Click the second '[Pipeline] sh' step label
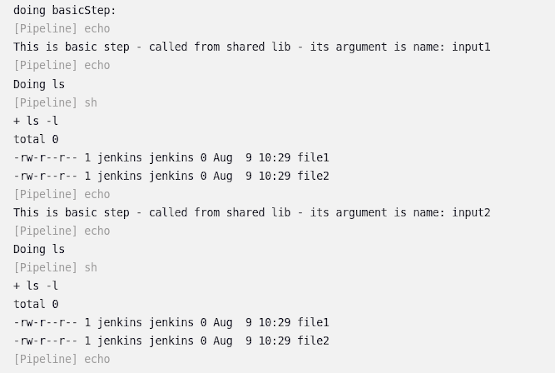The image size is (555, 373). coord(55,268)
